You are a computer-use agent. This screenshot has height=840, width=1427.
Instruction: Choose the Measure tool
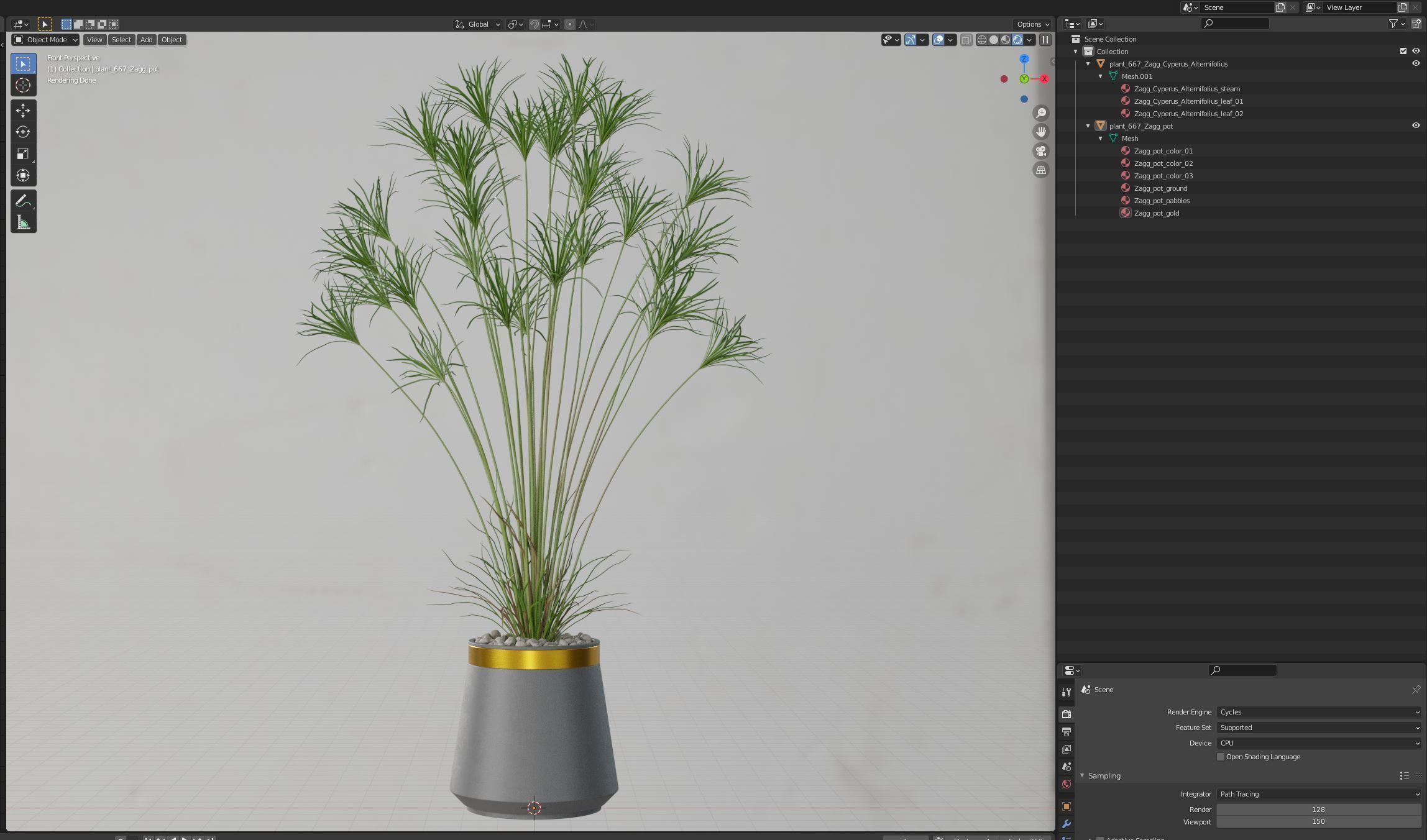23,223
